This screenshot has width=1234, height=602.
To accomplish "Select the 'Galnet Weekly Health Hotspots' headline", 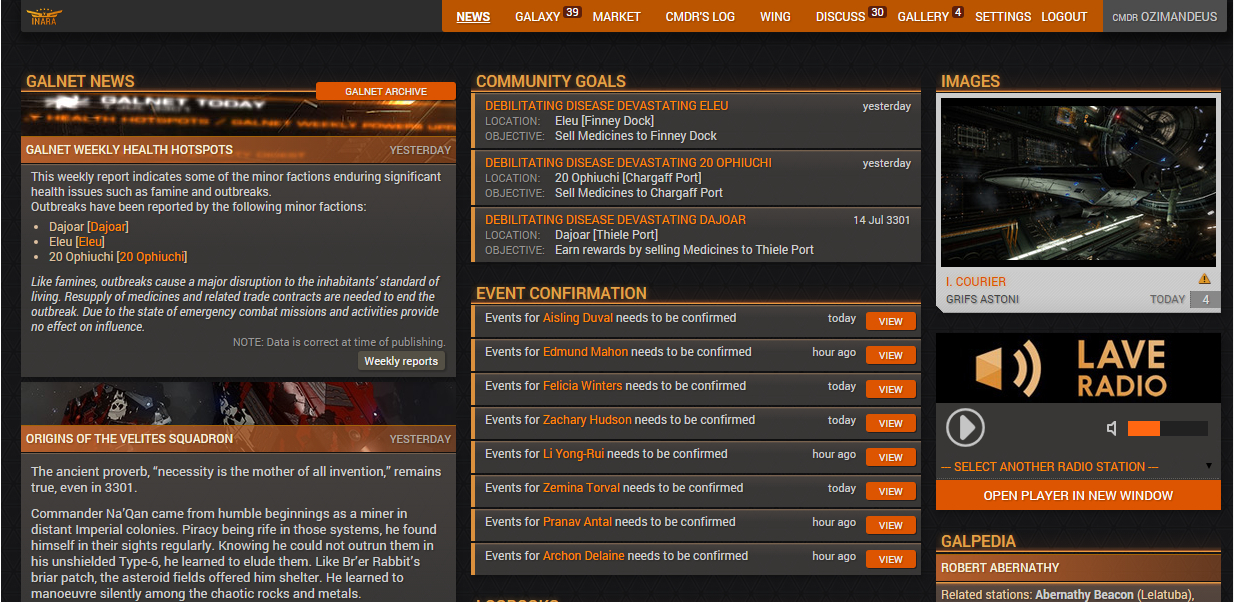I will pyautogui.click(x=129, y=150).
